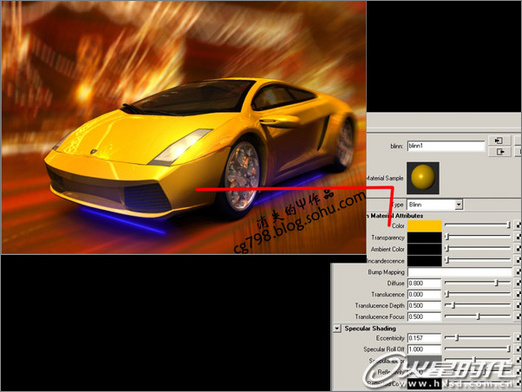Click the checker map button for Eccentricity
This screenshot has width=522, height=392.
coord(519,338)
